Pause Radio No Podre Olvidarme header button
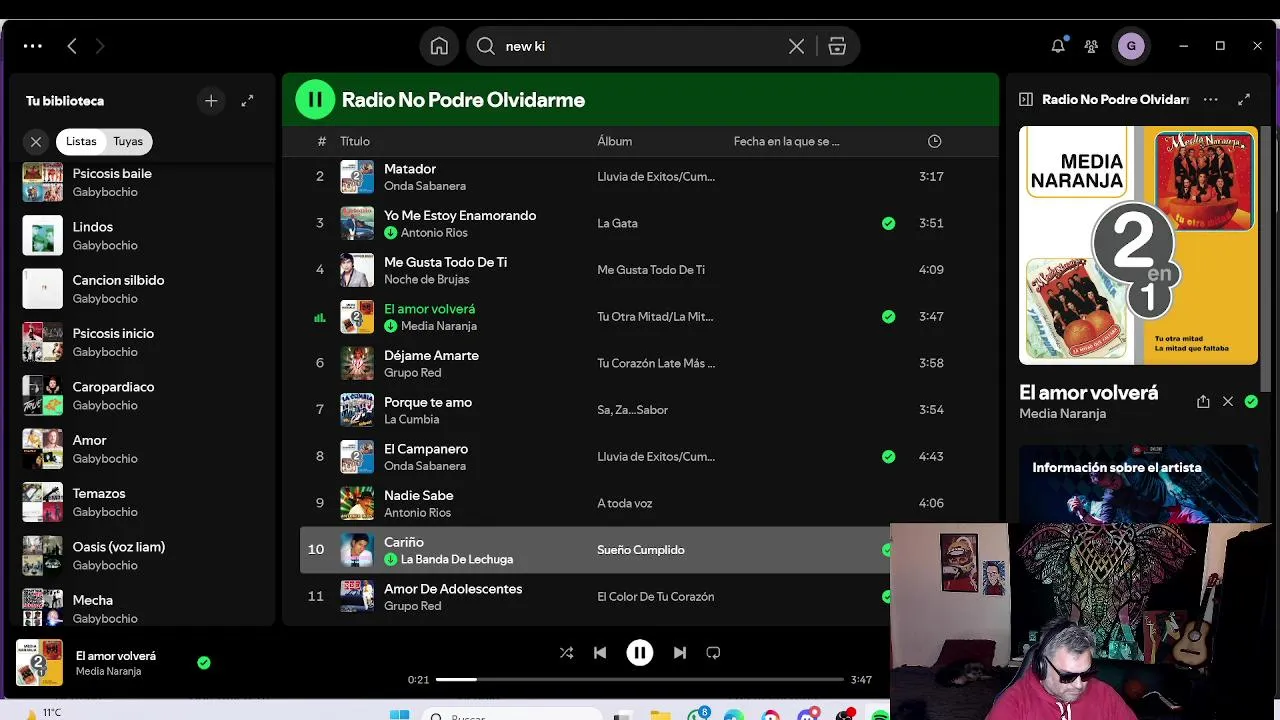The image size is (1280, 720). click(315, 99)
